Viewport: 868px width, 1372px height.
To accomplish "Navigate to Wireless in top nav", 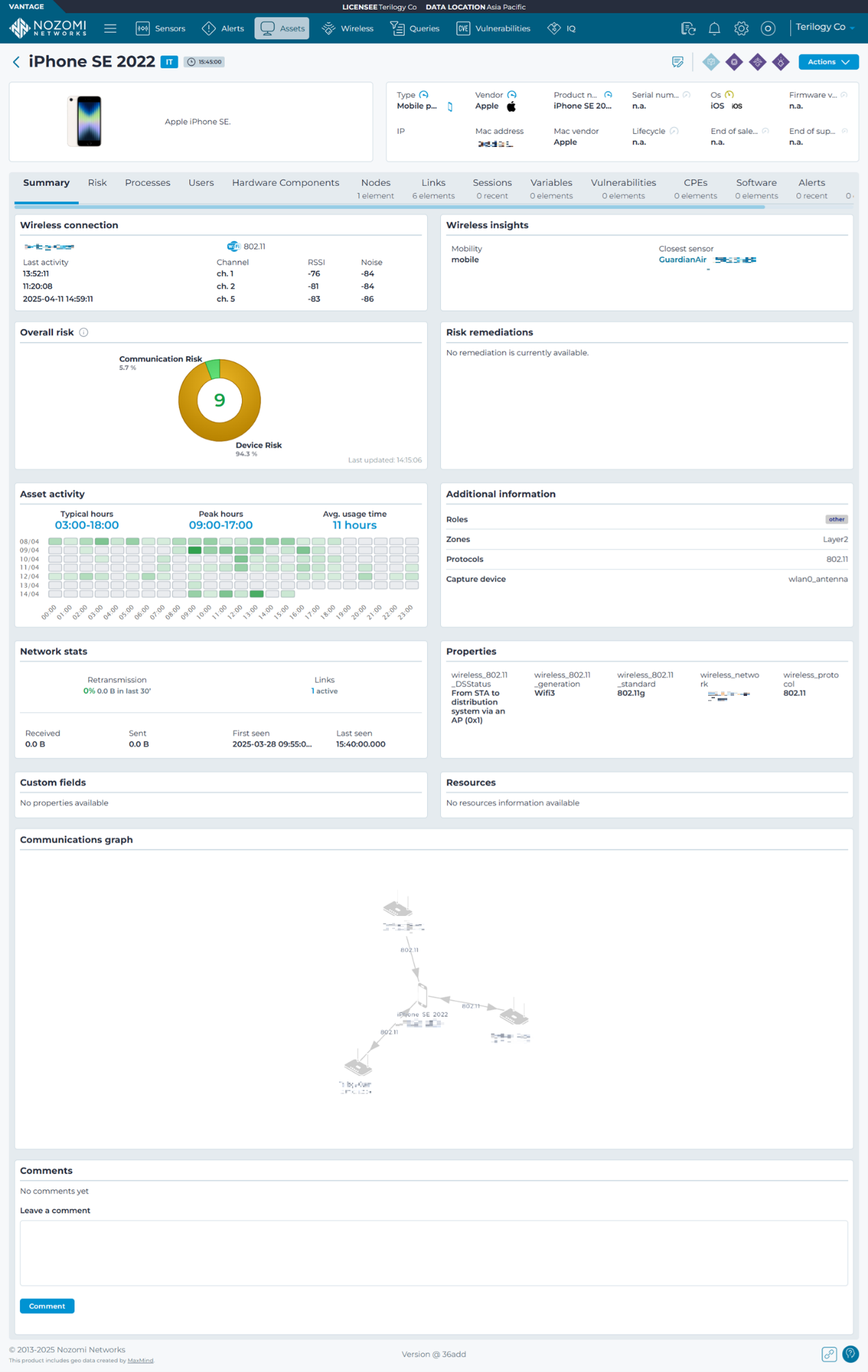I will [x=348, y=28].
